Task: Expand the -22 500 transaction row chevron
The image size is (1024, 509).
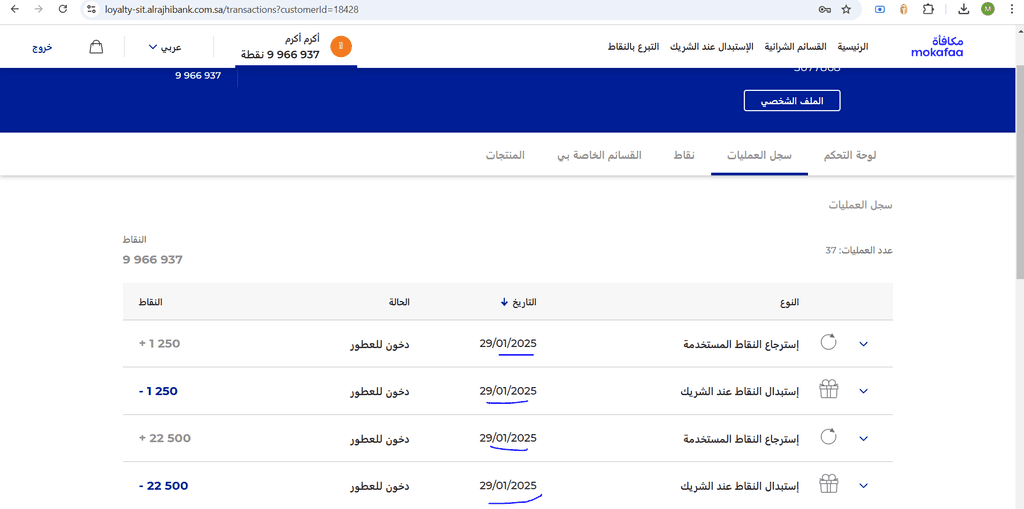Action: click(x=863, y=485)
